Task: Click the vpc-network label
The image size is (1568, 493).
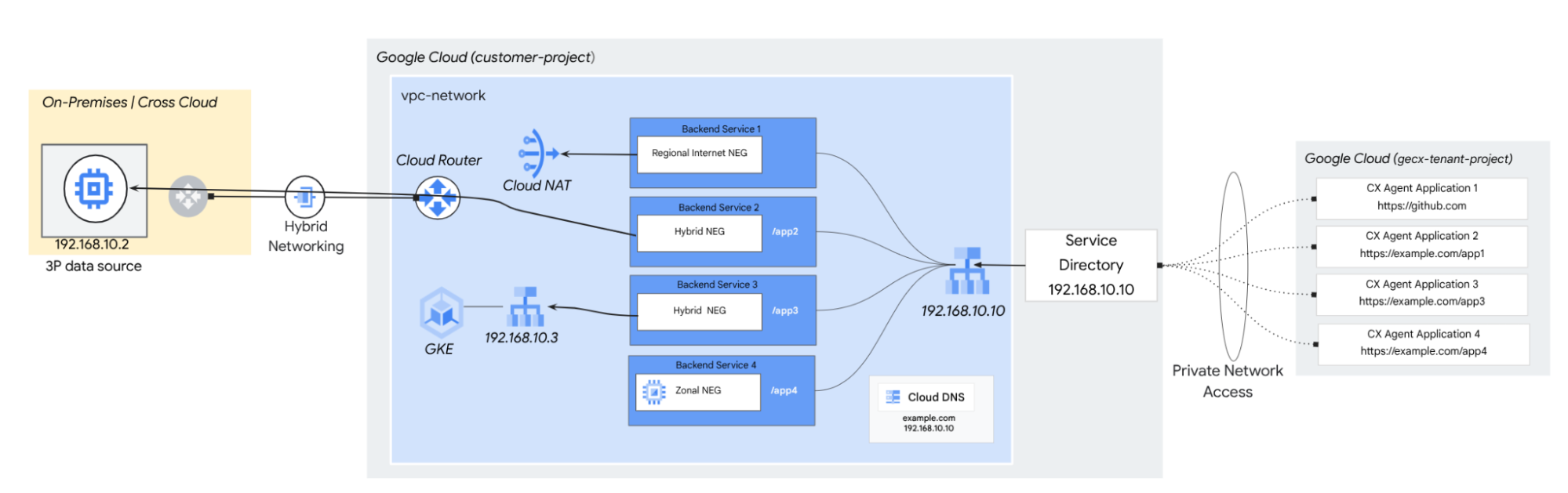Action: pos(443,96)
